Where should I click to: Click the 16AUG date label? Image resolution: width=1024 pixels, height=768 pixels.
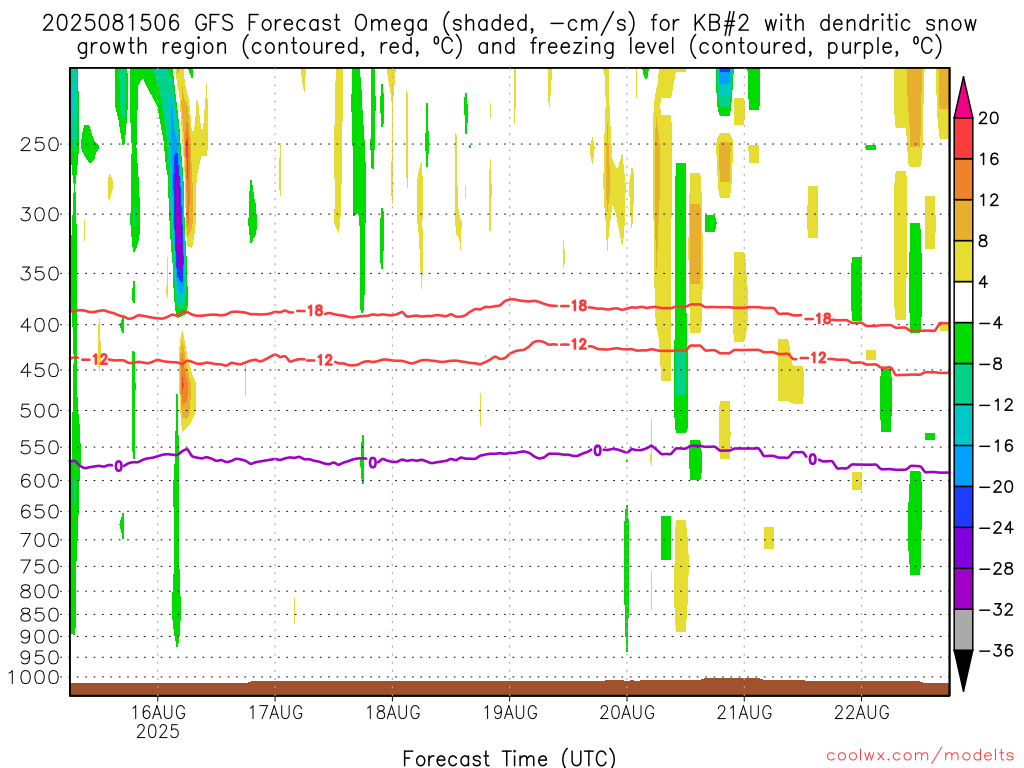point(157,712)
